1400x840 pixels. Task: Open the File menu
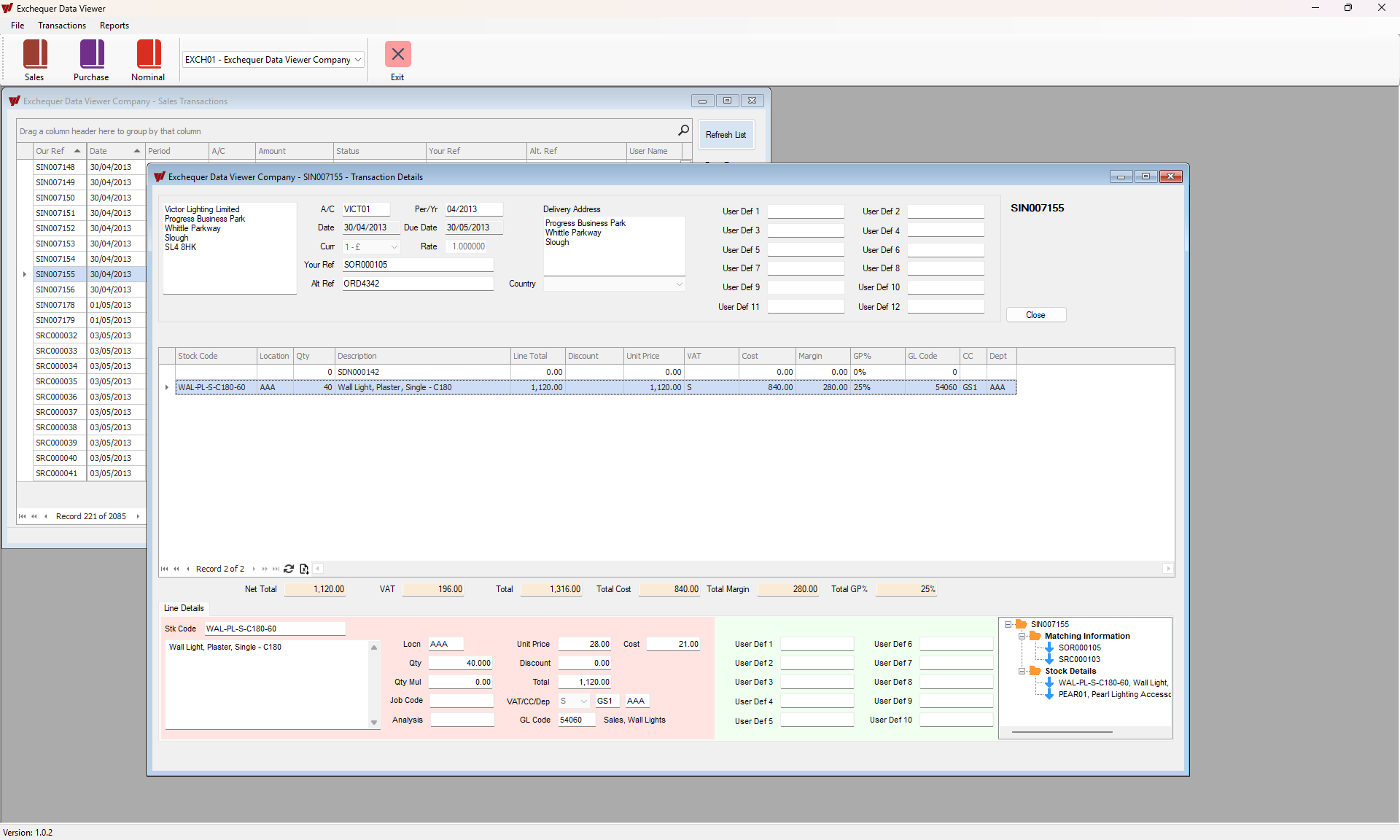point(17,26)
